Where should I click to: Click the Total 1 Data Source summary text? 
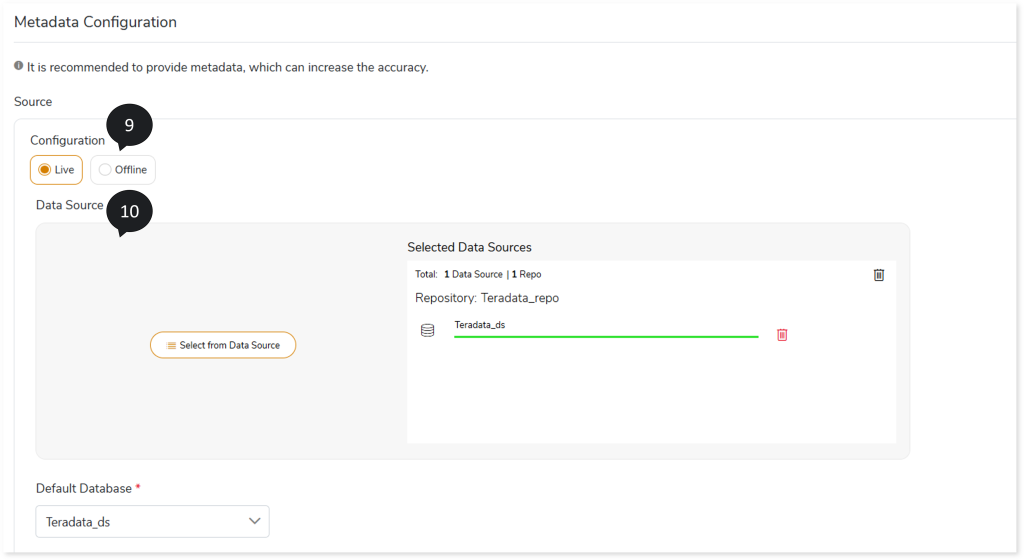[458, 274]
